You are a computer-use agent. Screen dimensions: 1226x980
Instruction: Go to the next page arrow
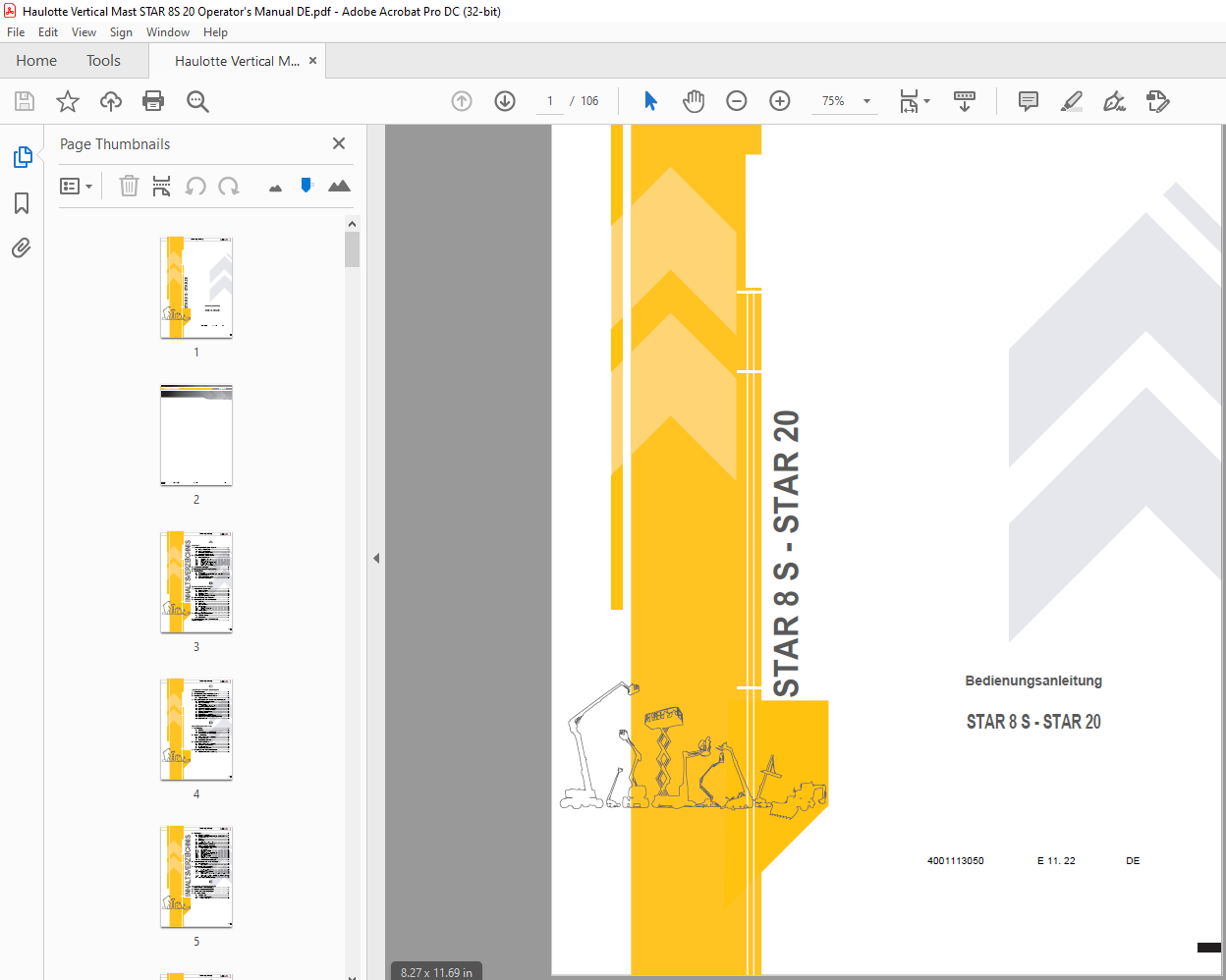point(505,101)
